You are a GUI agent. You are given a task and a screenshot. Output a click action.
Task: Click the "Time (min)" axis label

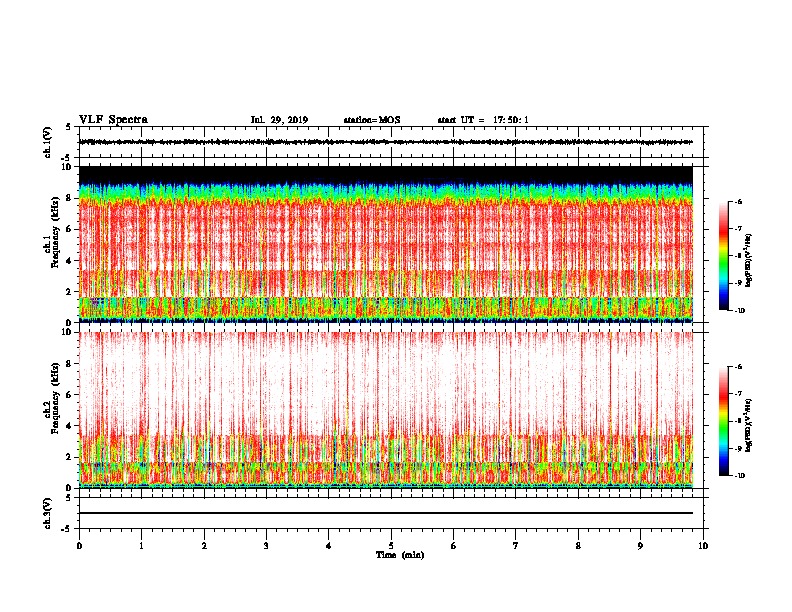click(x=400, y=555)
